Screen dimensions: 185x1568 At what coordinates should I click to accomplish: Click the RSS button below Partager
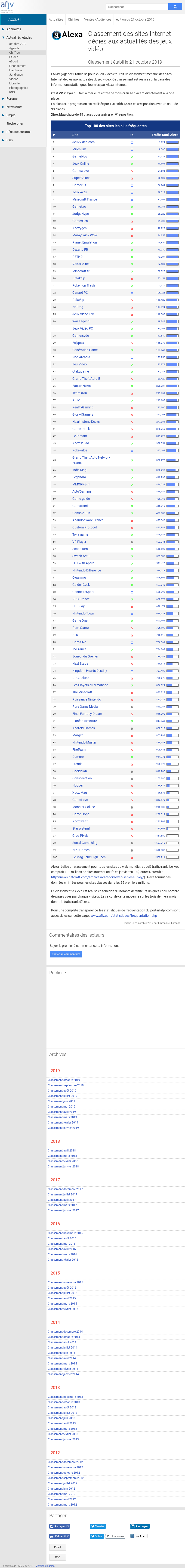click(57, 1557)
